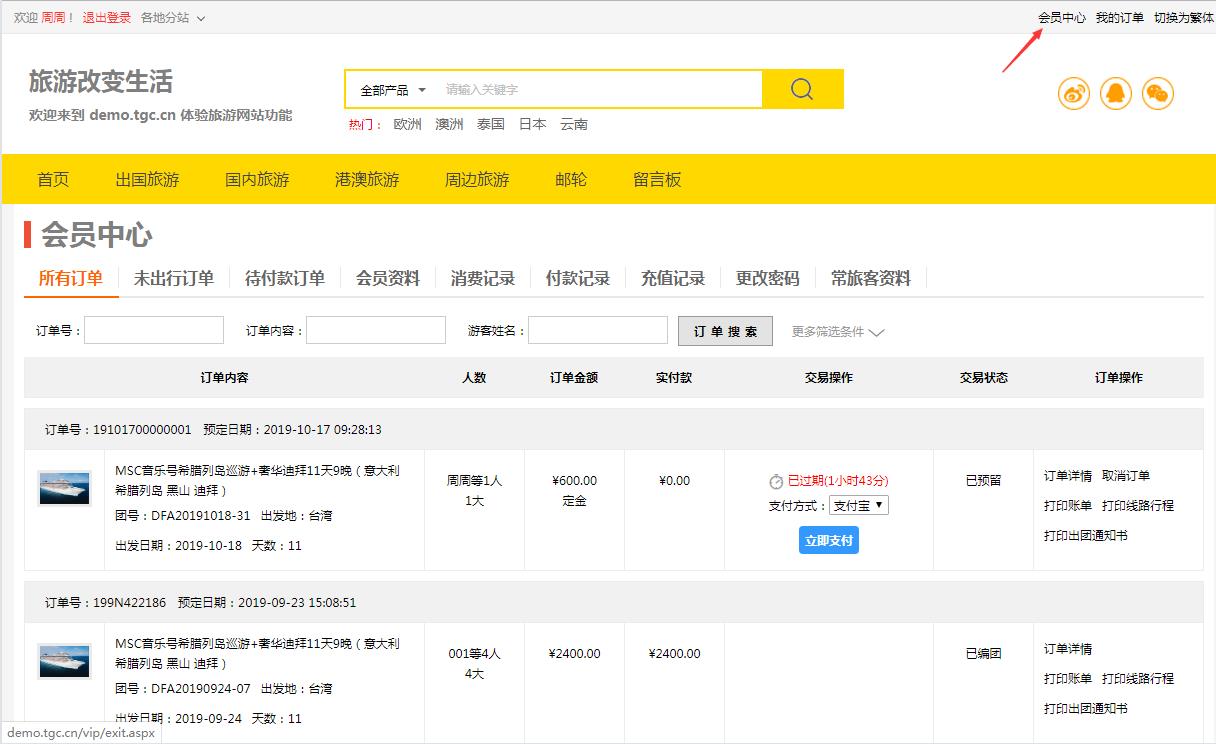Switch to the 未出行订单 tab
1216x744 pixels.
click(x=174, y=279)
